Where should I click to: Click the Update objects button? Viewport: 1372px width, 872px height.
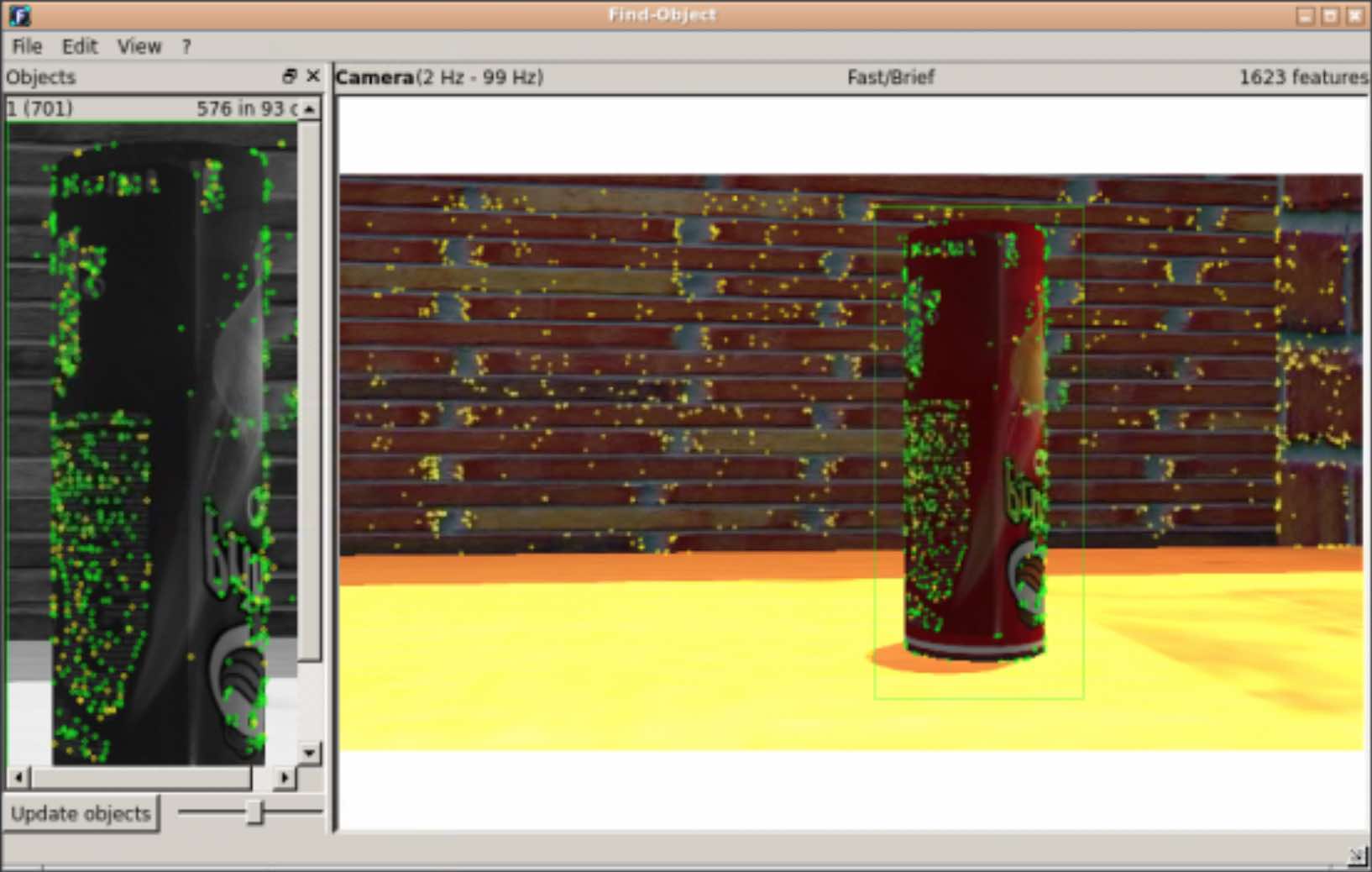[81, 813]
